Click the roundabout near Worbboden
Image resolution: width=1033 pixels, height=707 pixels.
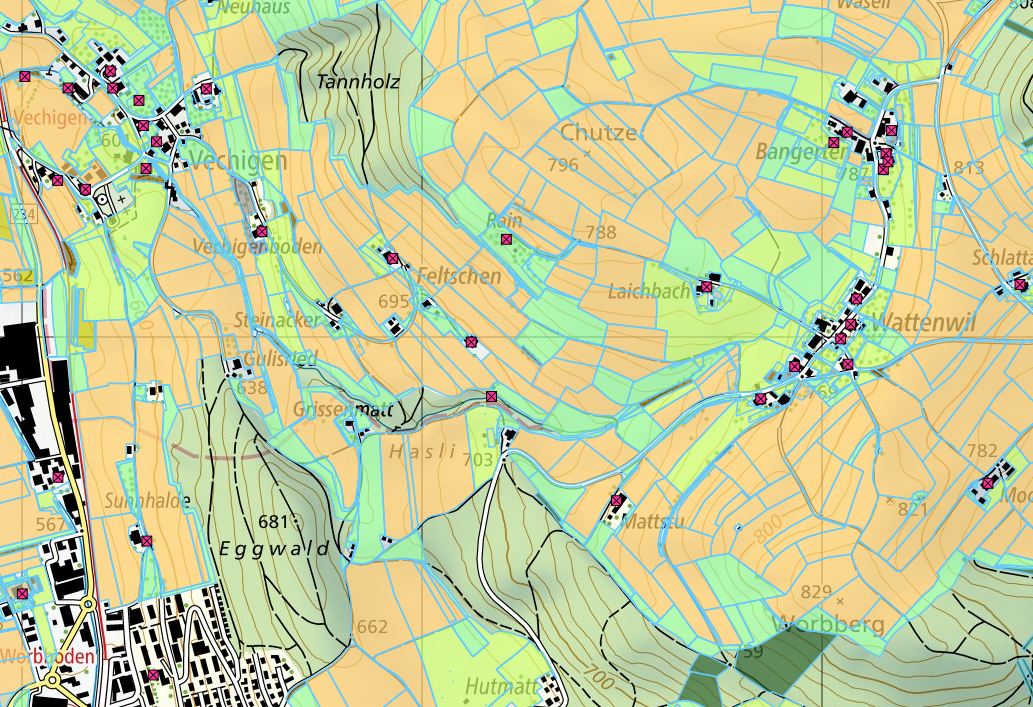click(x=89, y=603)
